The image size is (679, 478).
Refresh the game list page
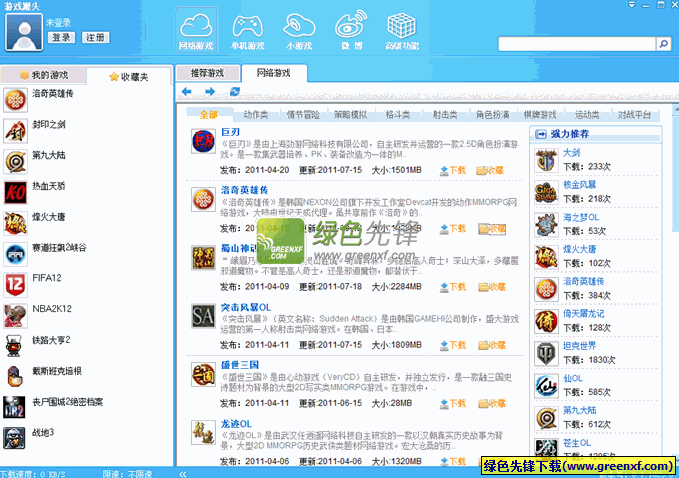tap(235, 91)
